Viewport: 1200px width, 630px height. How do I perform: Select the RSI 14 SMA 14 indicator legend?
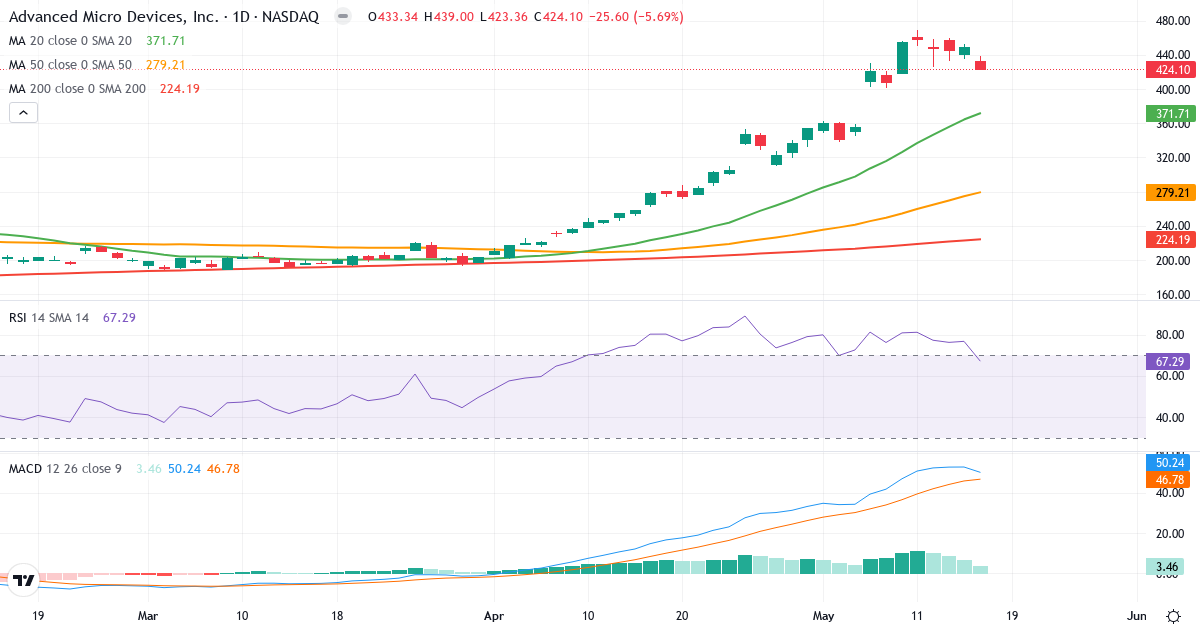click(49, 317)
